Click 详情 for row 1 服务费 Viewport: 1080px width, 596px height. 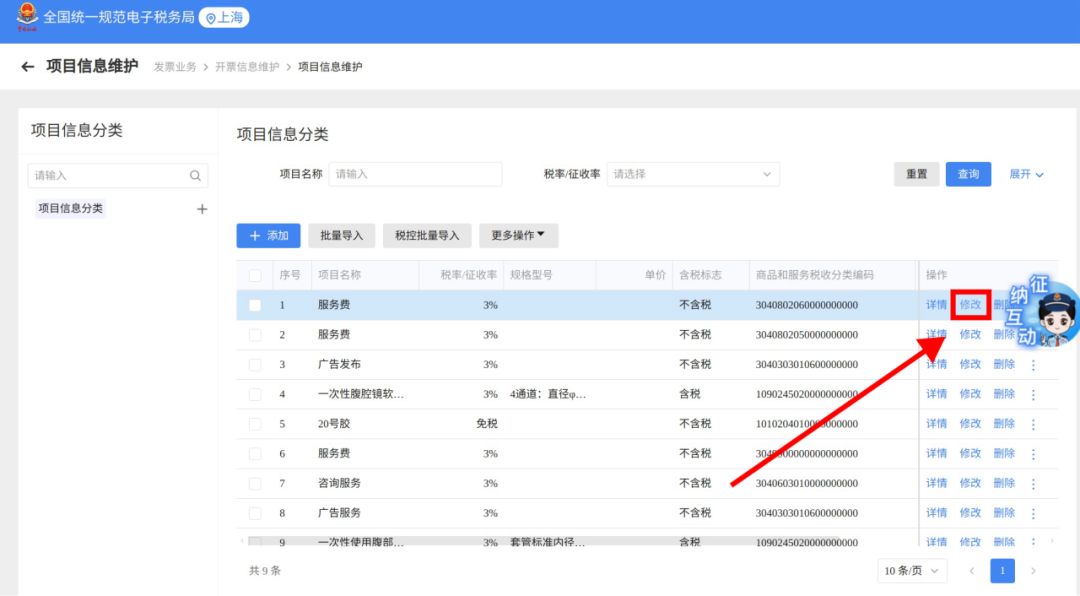pyautogui.click(x=937, y=305)
